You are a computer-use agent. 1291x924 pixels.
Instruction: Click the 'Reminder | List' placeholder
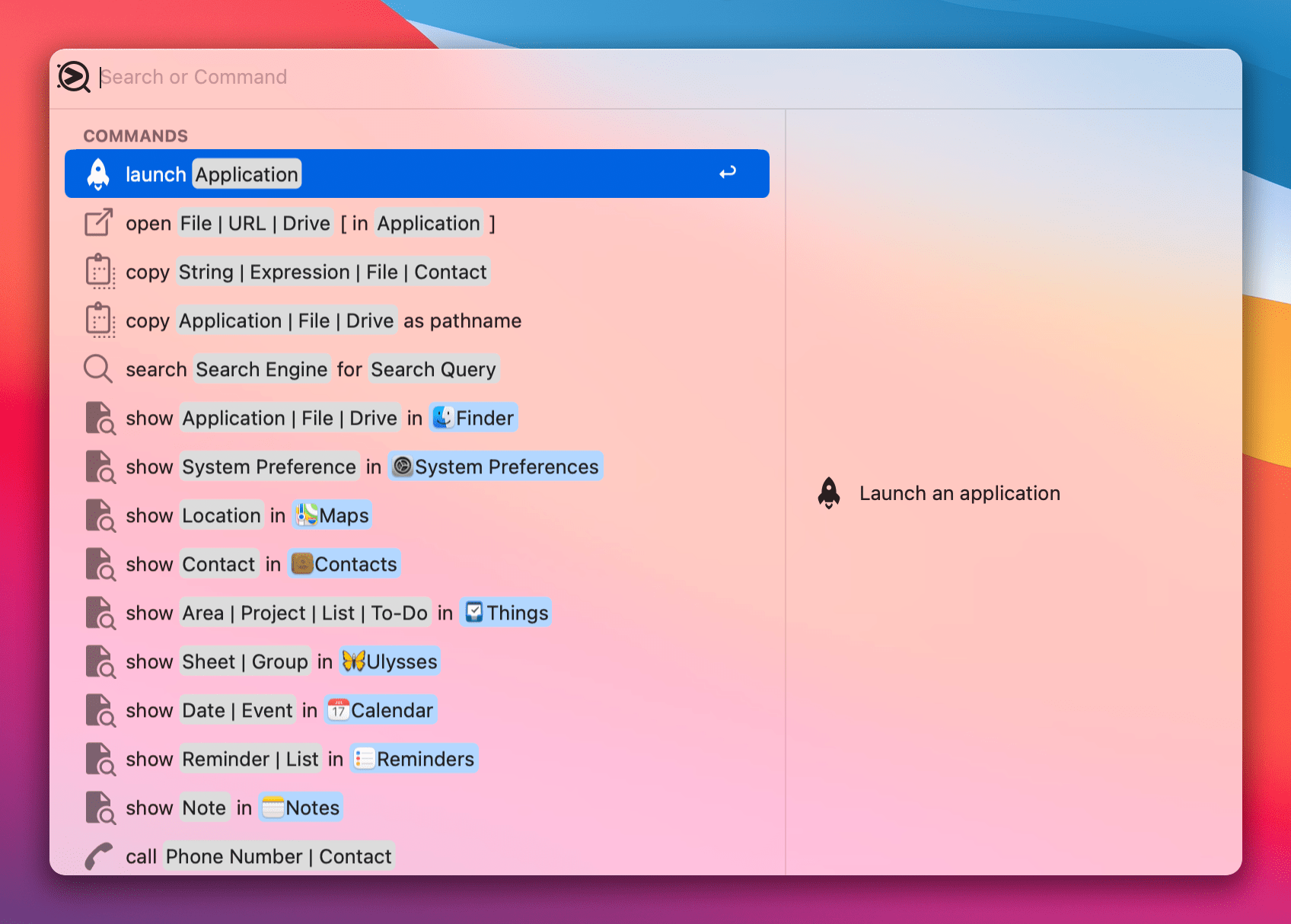(x=250, y=759)
